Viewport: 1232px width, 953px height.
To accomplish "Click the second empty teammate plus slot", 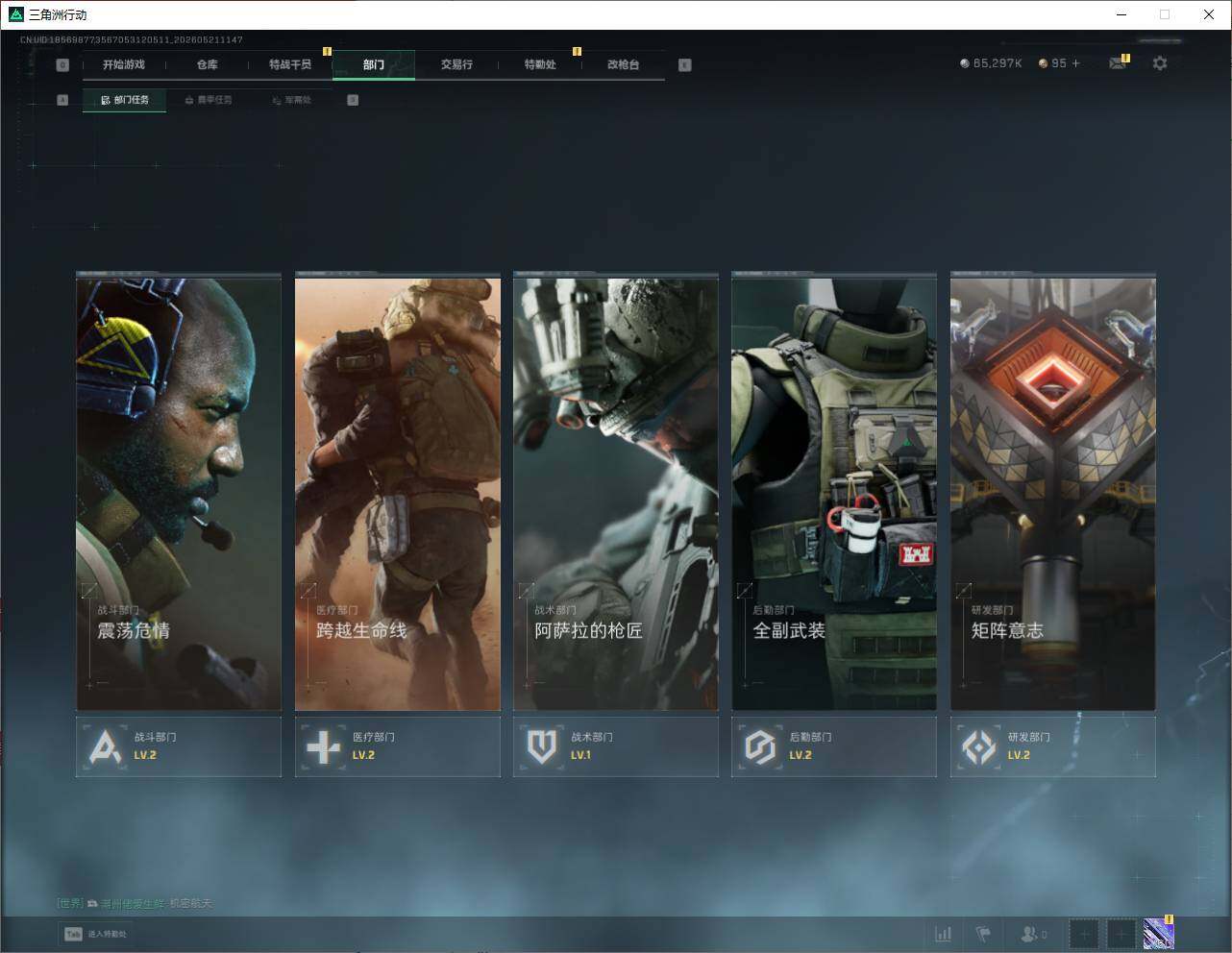I will (x=1121, y=934).
